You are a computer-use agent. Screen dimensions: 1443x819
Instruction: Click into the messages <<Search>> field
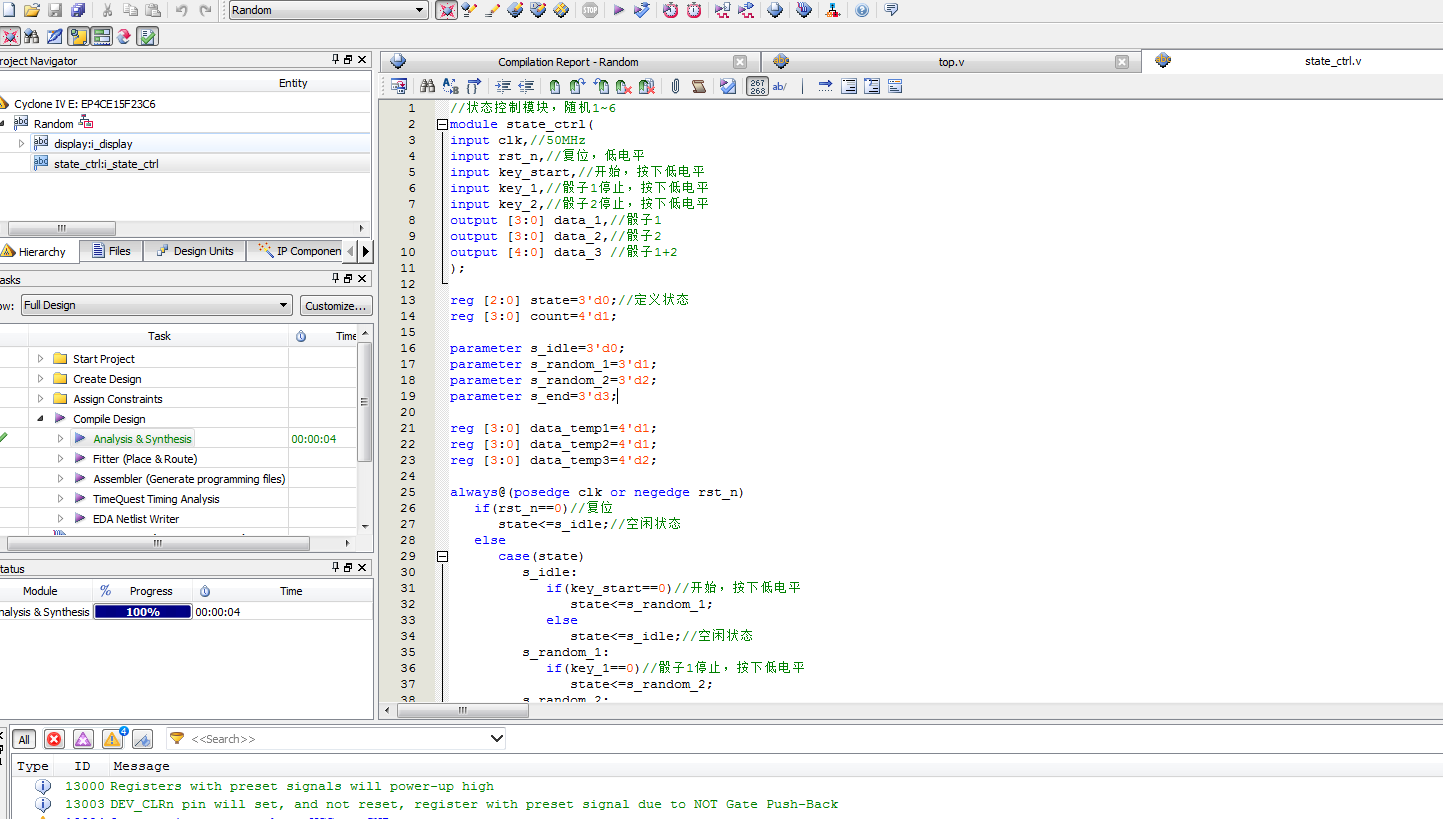336,739
